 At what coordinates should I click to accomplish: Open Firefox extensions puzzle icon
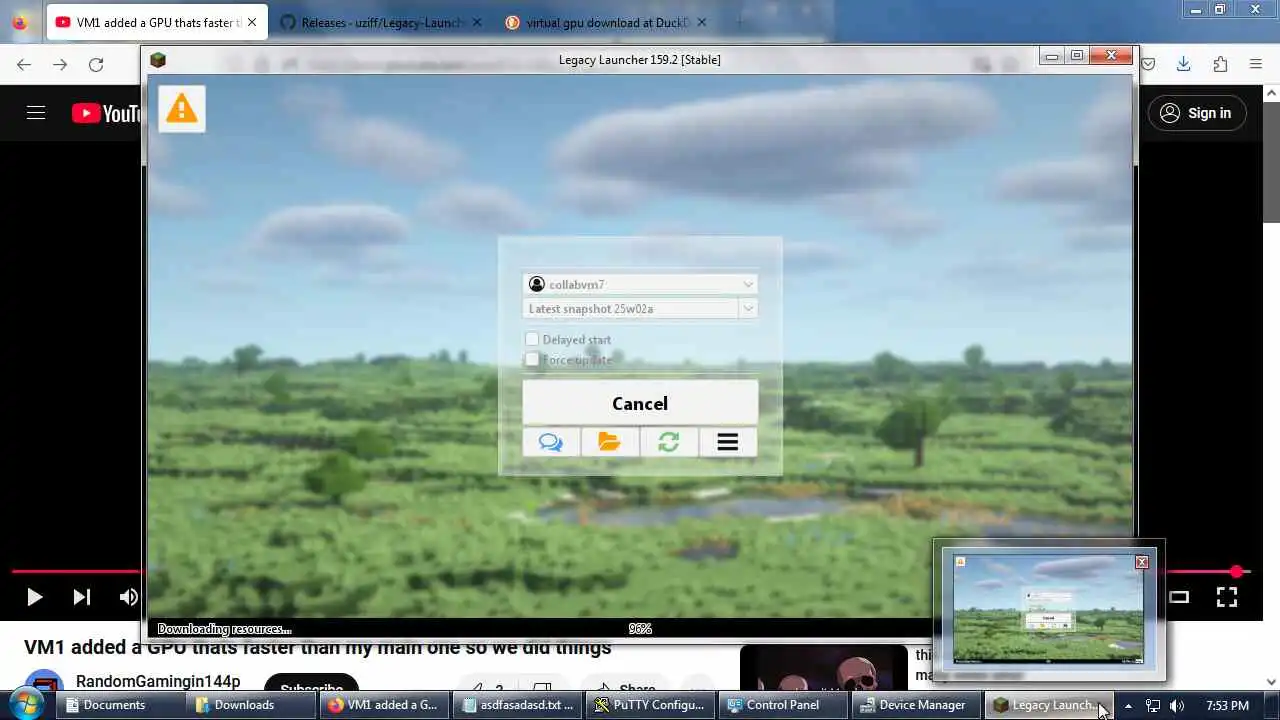[1220, 64]
